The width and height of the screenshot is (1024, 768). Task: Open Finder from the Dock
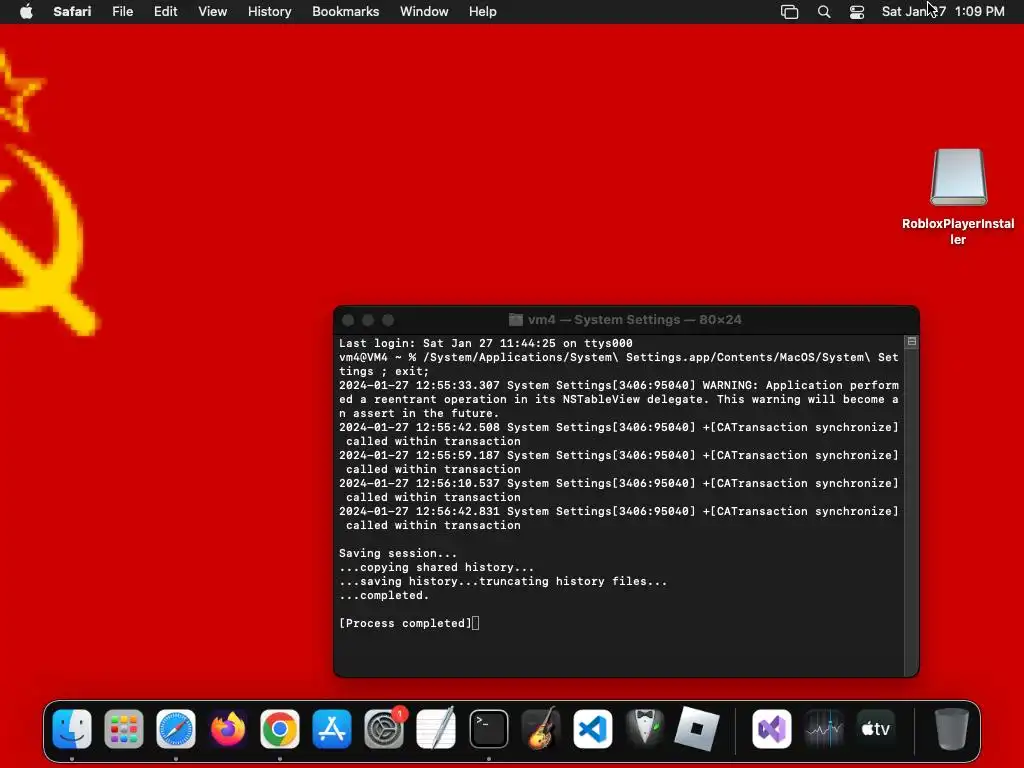coord(72,729)
